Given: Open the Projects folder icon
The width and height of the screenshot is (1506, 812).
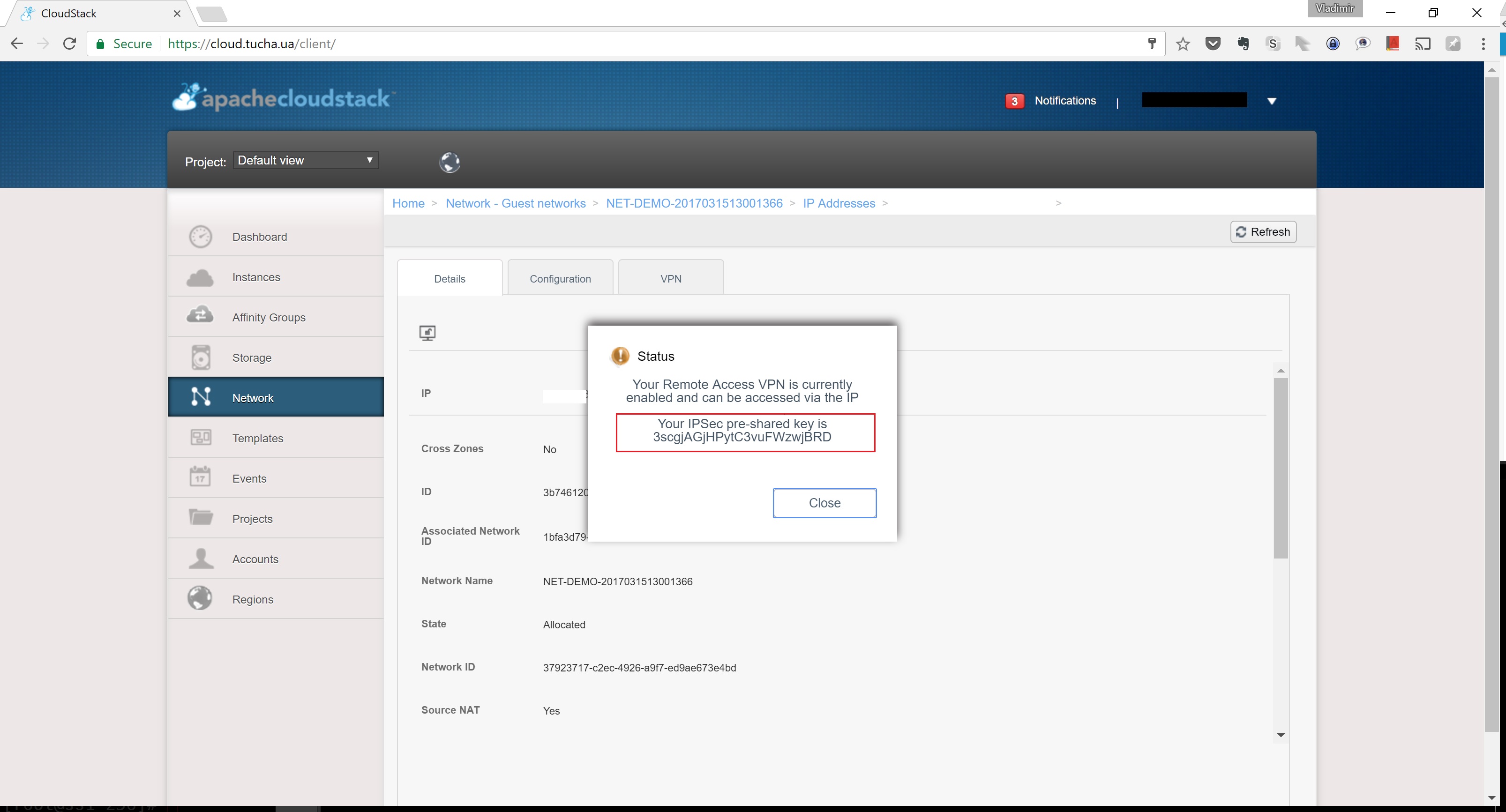Looking at the screenshot, I should pos(201,517).
